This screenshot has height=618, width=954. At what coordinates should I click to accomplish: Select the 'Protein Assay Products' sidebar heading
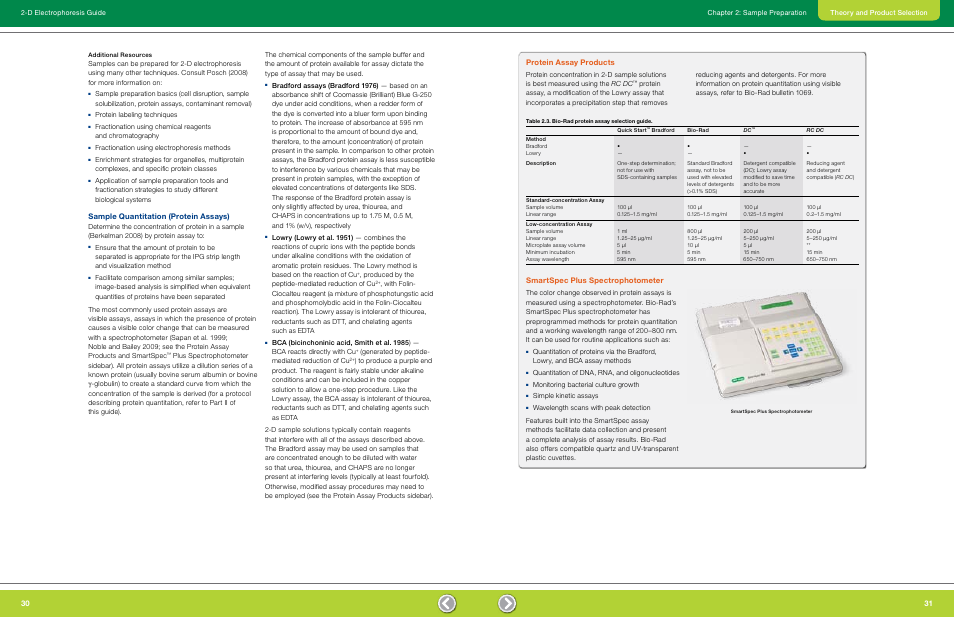point(570,62)
